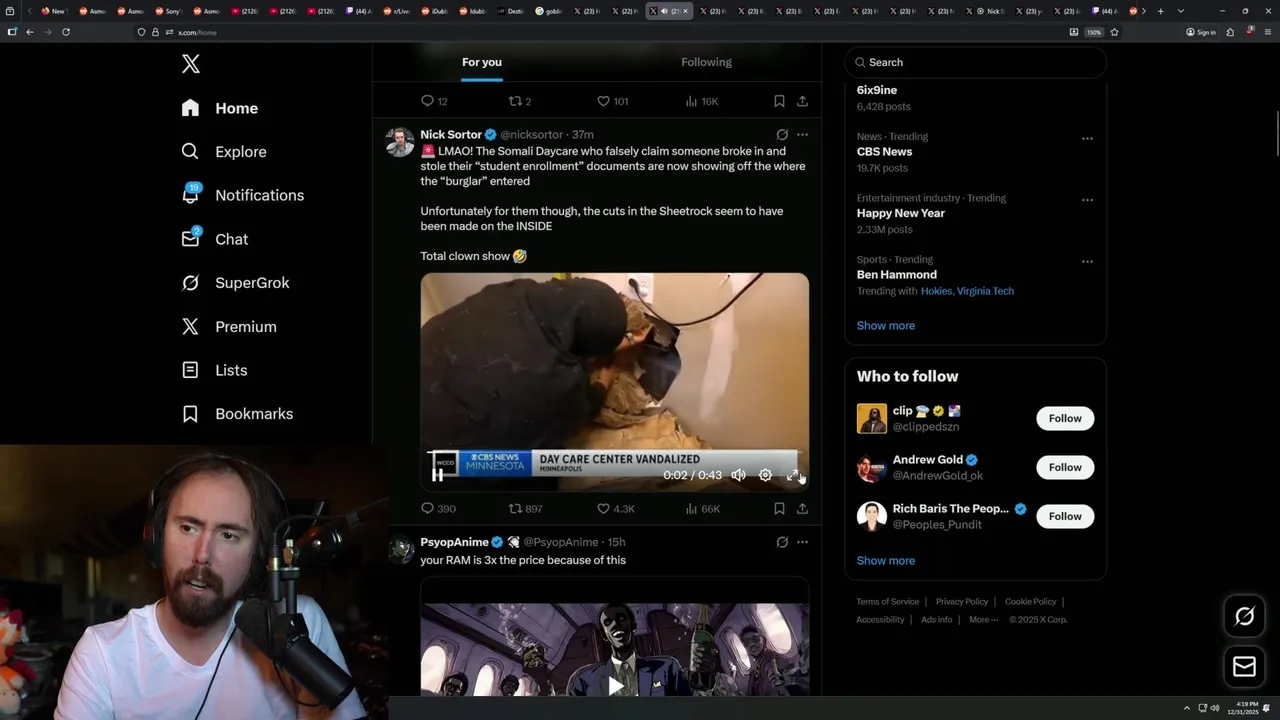
Task: Follow Rich Baris
Action: click(x=1065, y=516)
